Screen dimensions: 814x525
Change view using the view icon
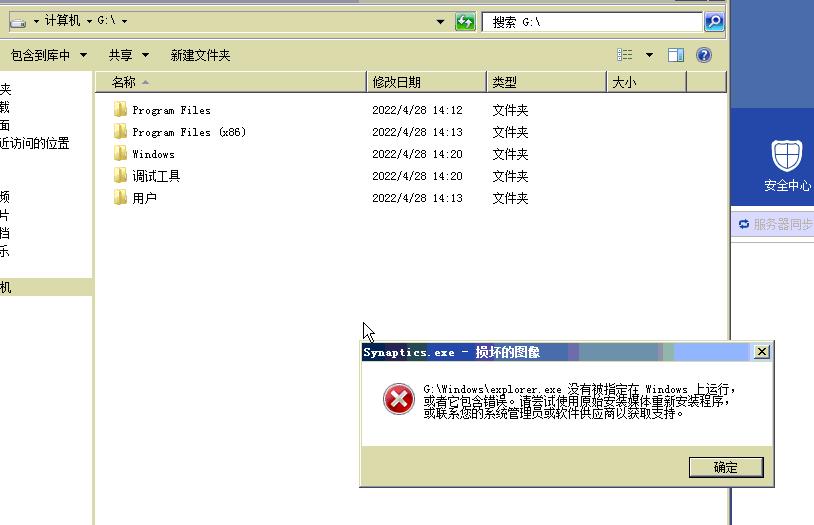pyautogui.click(x=625, y=55)
